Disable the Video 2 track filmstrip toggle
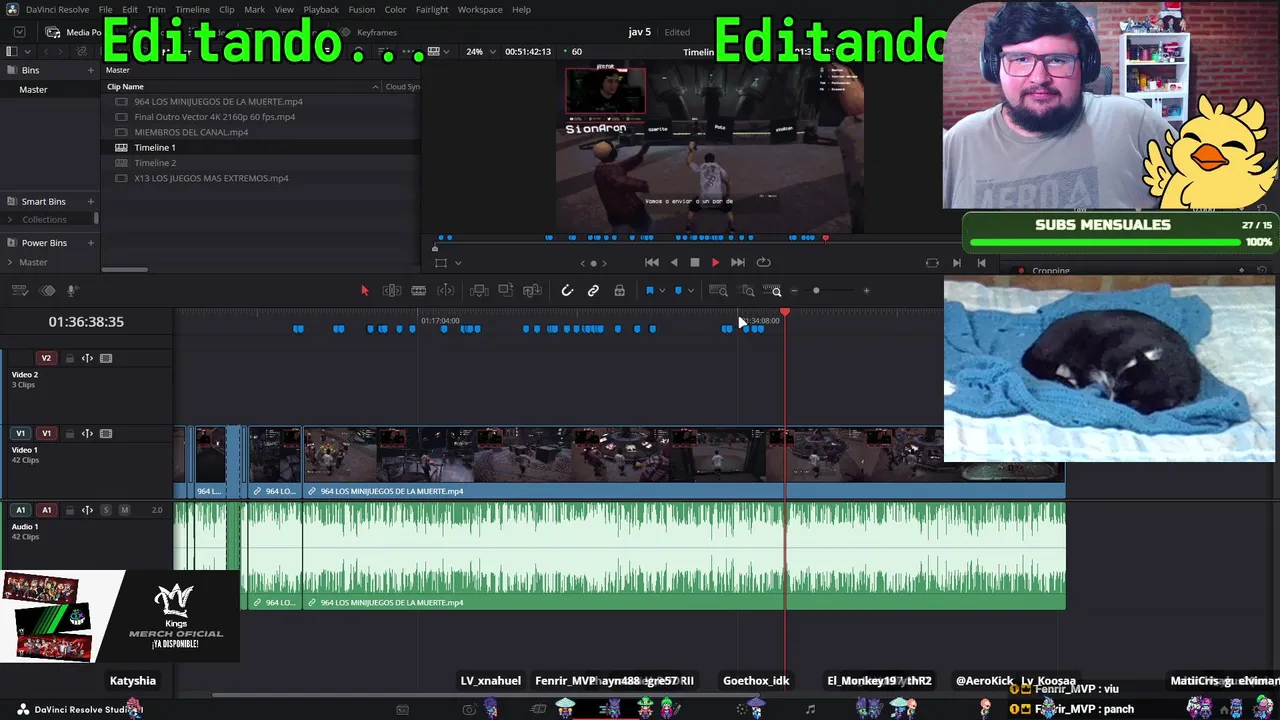 tap(106, 358)
